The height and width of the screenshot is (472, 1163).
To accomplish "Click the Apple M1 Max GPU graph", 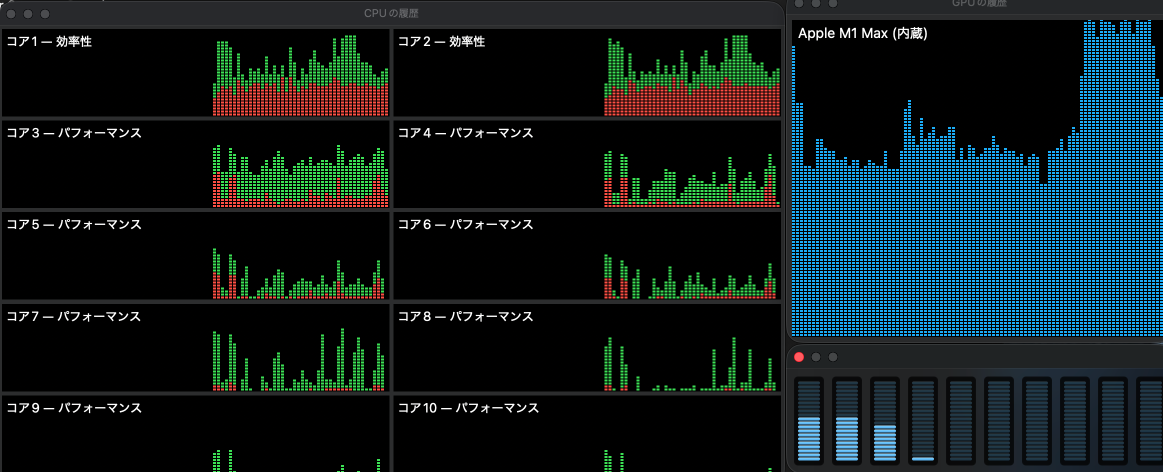I will [x=977, y=178].
